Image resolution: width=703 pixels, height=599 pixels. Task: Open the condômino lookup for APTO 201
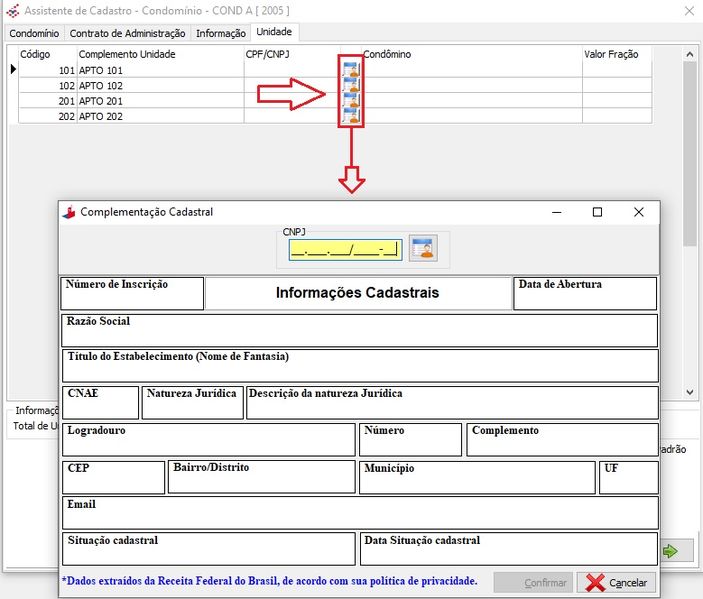coord(350,101)
